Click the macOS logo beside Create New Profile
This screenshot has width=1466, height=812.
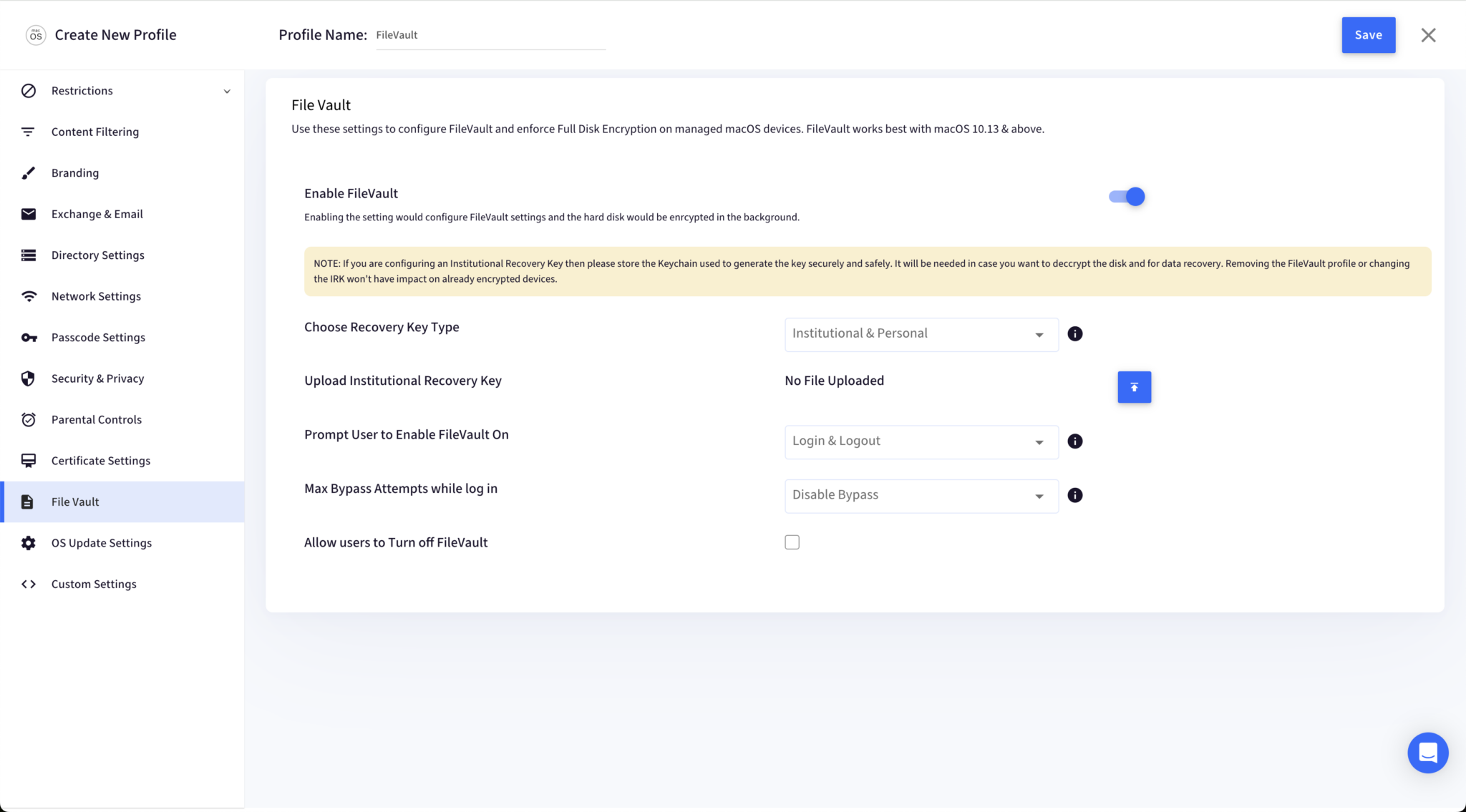(x=36, y=35)
